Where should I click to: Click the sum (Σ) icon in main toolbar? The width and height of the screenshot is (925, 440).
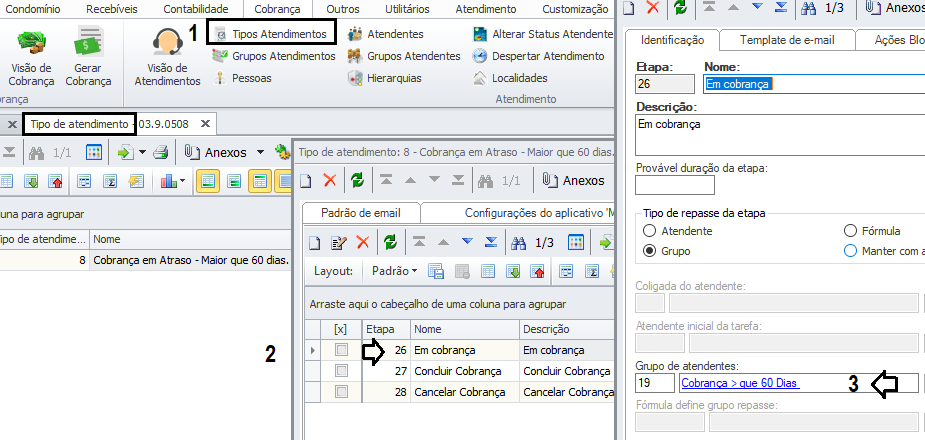110,182
